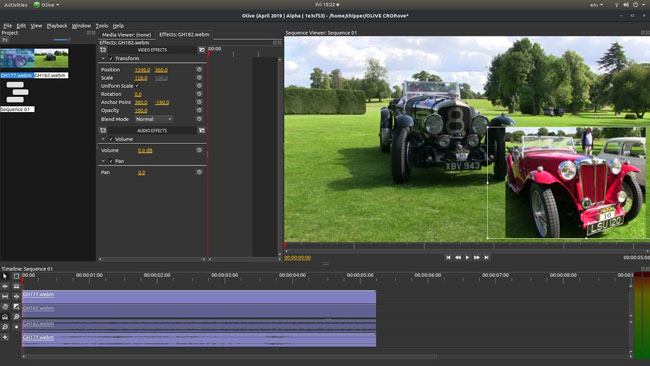The image size is (650, 366).
Task: Select the GH182.webm thumbnail in Project
Action: [x=51, y=58]
